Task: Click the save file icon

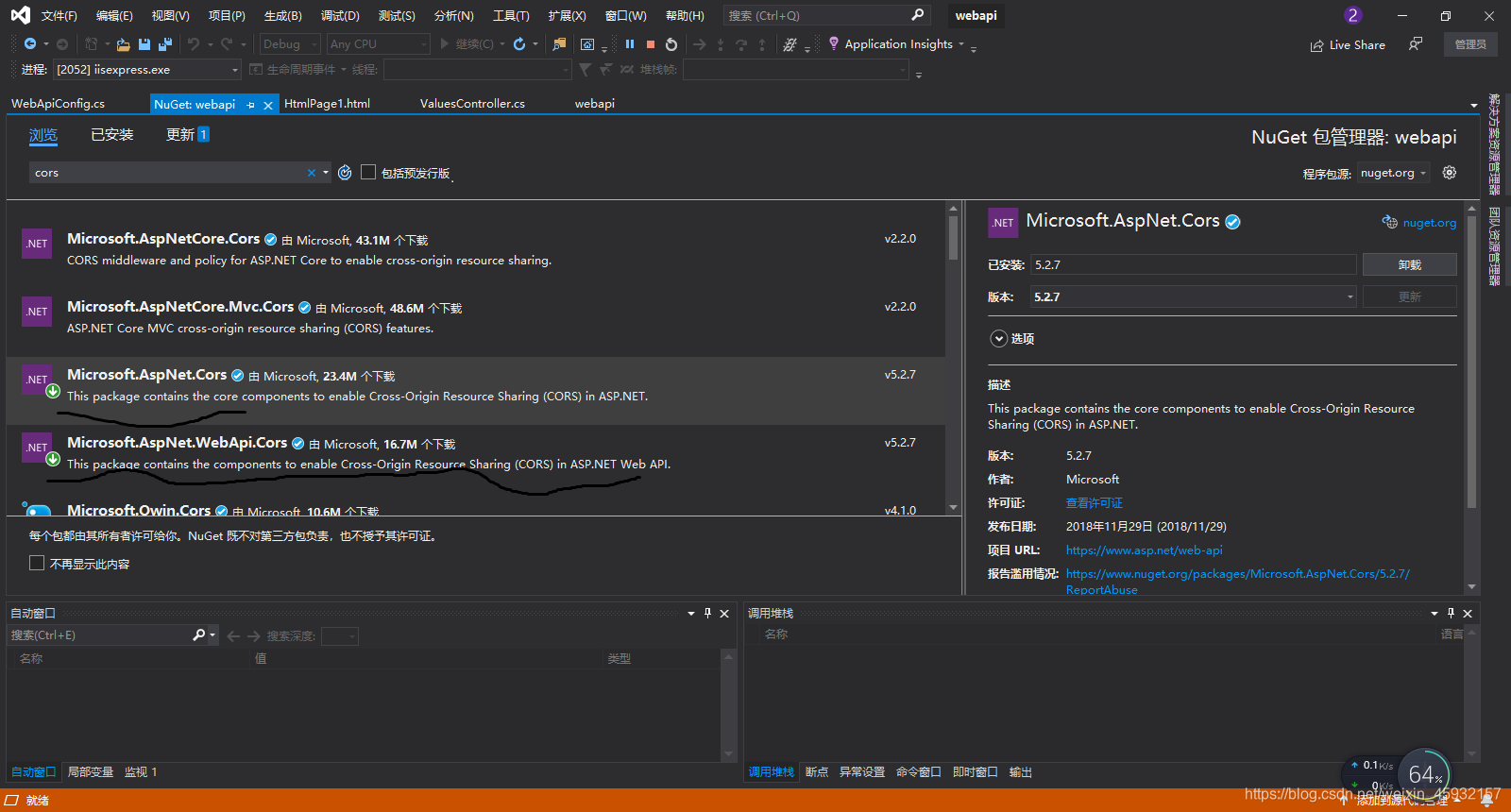Action: click(x=144, y=44)
